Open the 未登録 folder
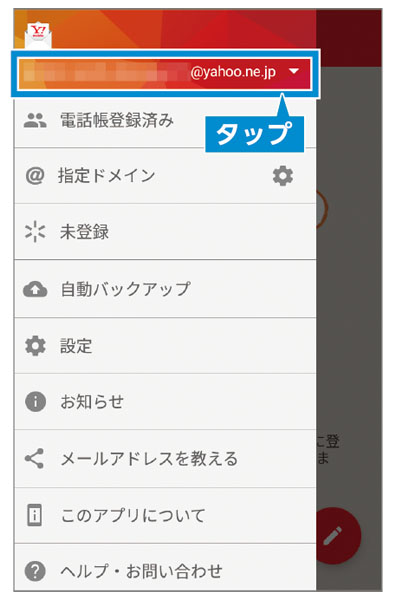Viewport: 396px width, 600px height. 165,232
